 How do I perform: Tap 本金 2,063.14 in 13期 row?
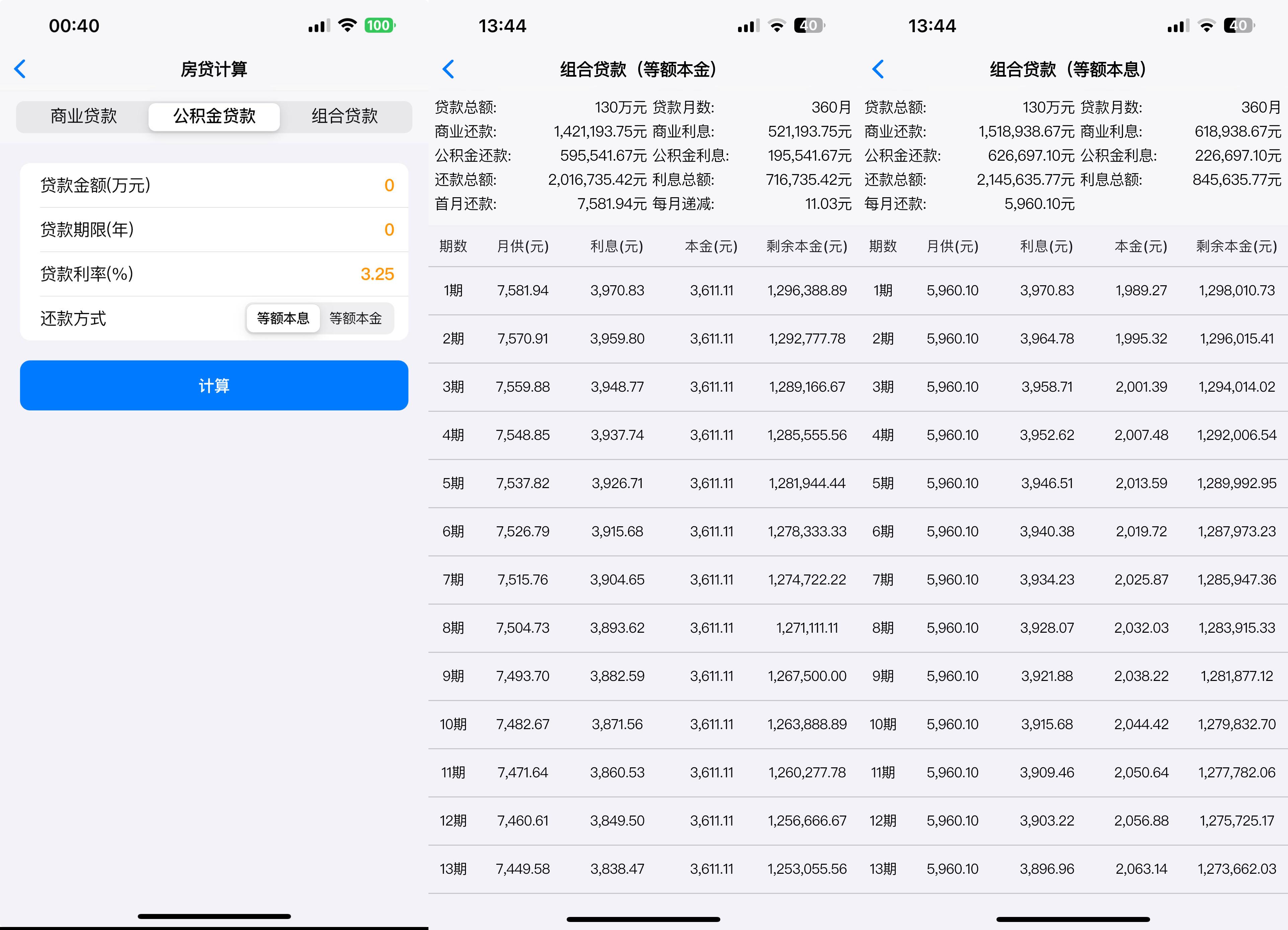tap(1141, 869)
